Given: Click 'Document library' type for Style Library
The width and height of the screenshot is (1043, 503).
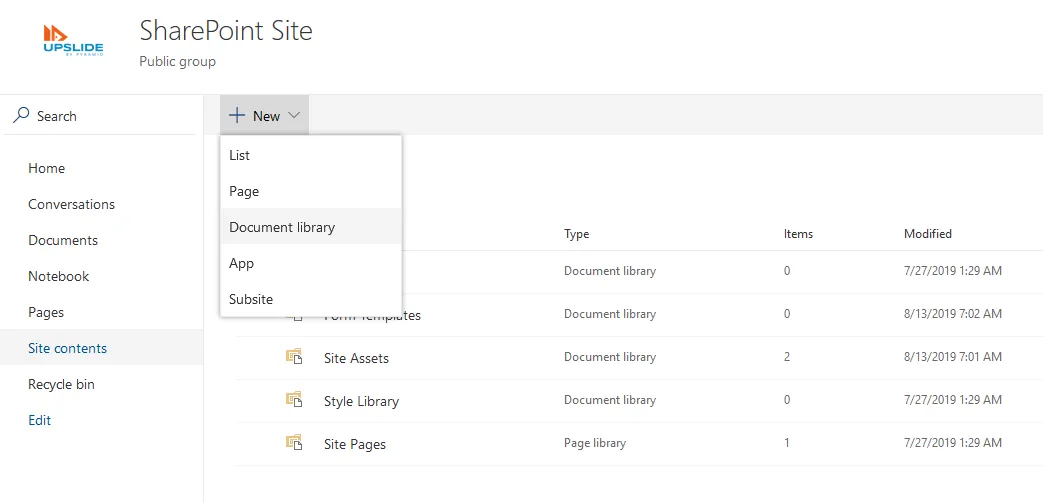Looking at the screenshot, I should [610, 400].
